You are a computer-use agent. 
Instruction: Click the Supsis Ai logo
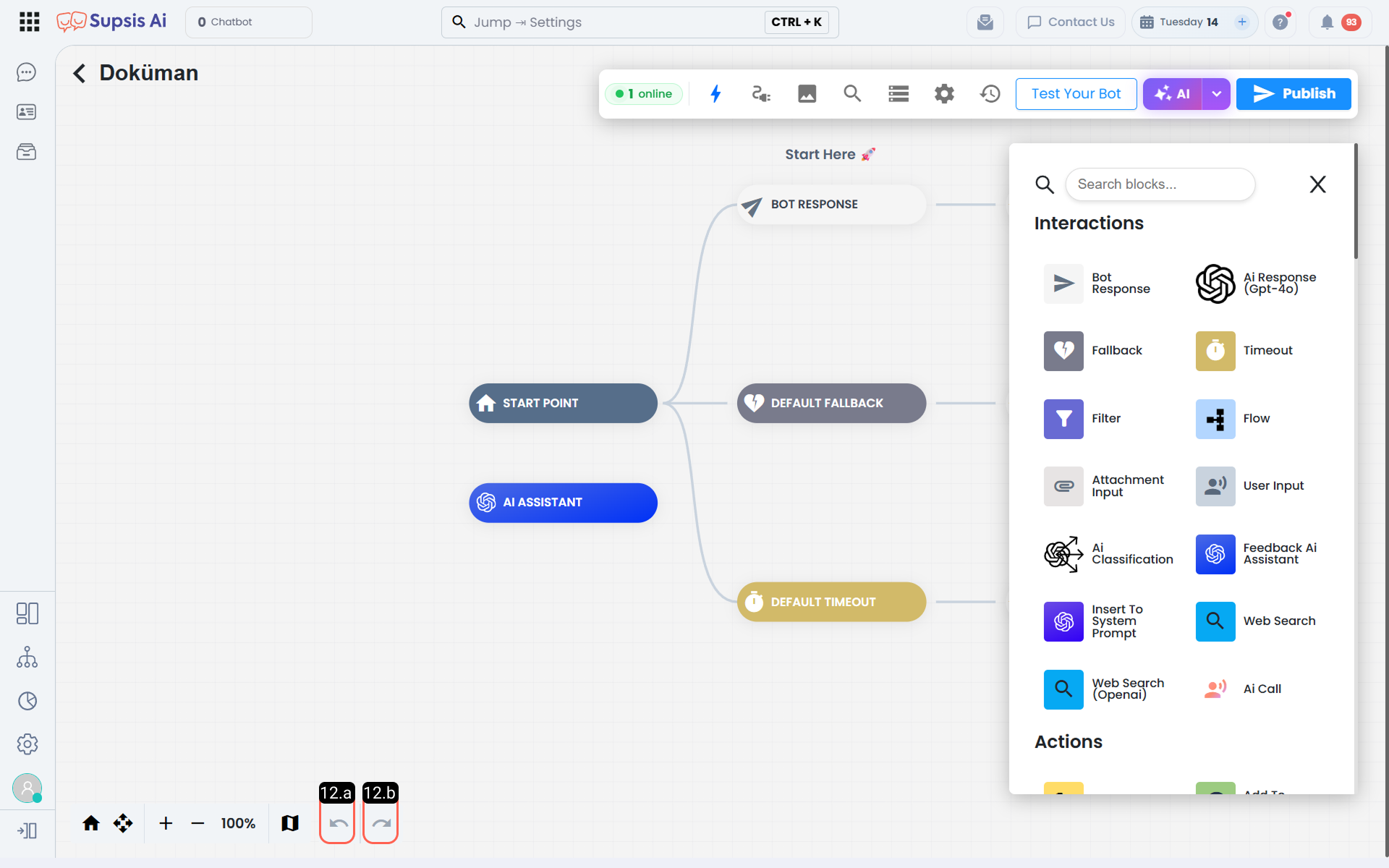point(111,22)
